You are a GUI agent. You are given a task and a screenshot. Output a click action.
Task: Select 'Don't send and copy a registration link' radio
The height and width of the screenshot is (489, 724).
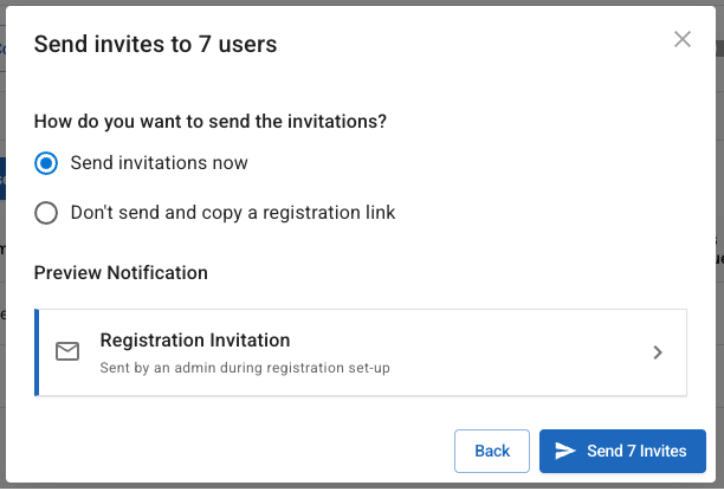click(x=46, y=213)
